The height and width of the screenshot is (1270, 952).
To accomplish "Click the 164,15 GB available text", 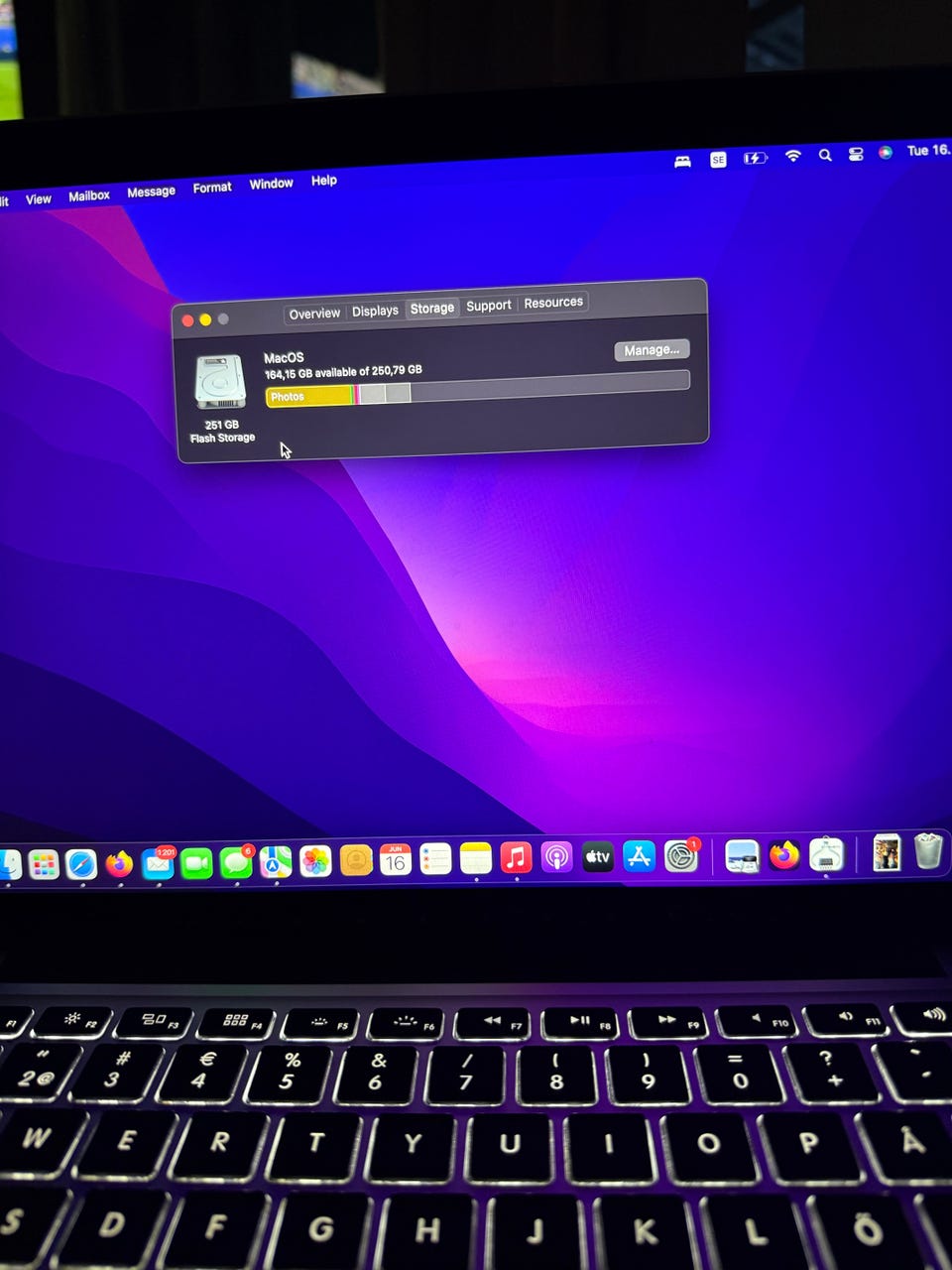I will [x=343, y=372].
